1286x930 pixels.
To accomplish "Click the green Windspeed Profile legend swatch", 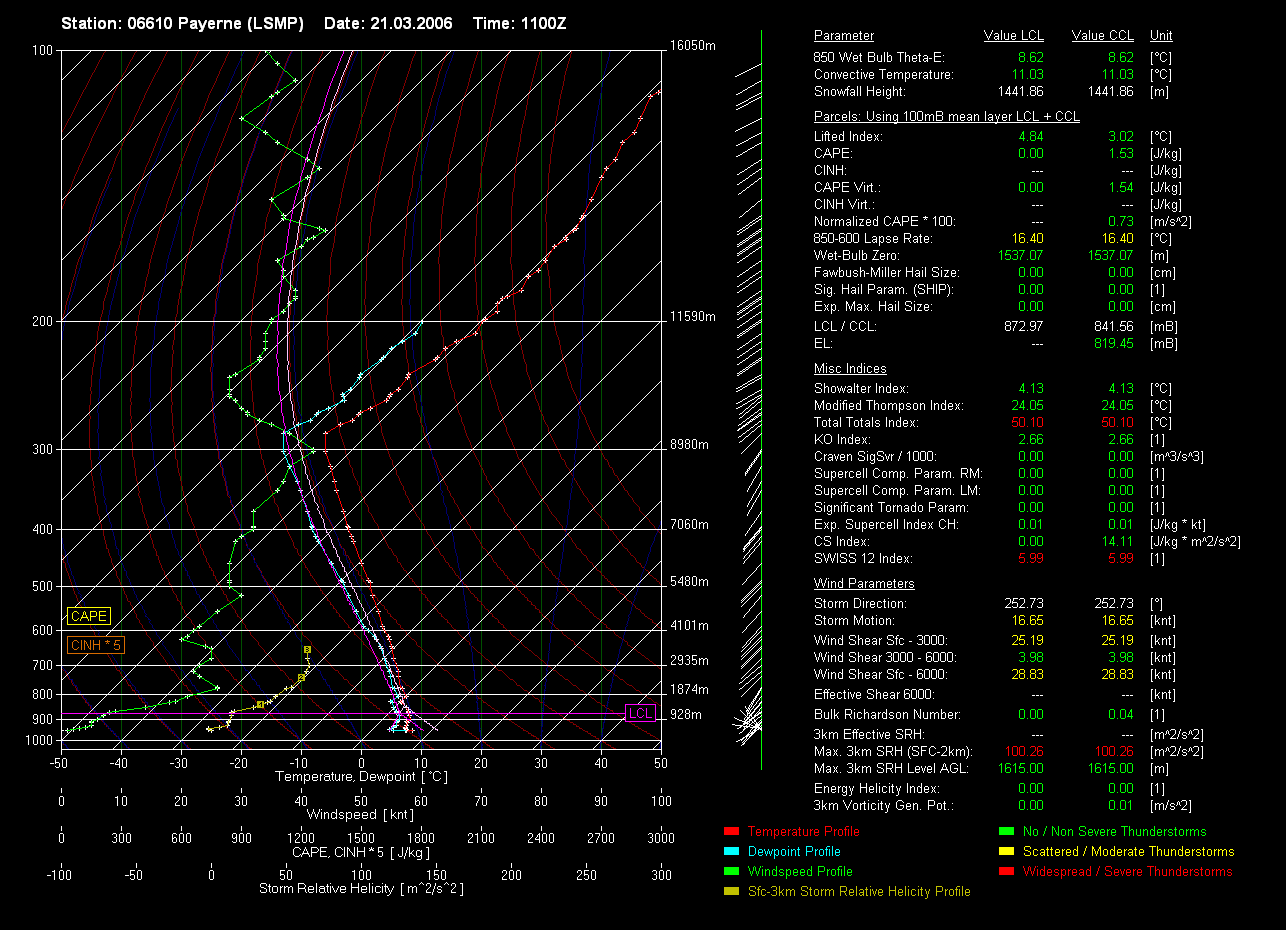I will click(730, 871).
